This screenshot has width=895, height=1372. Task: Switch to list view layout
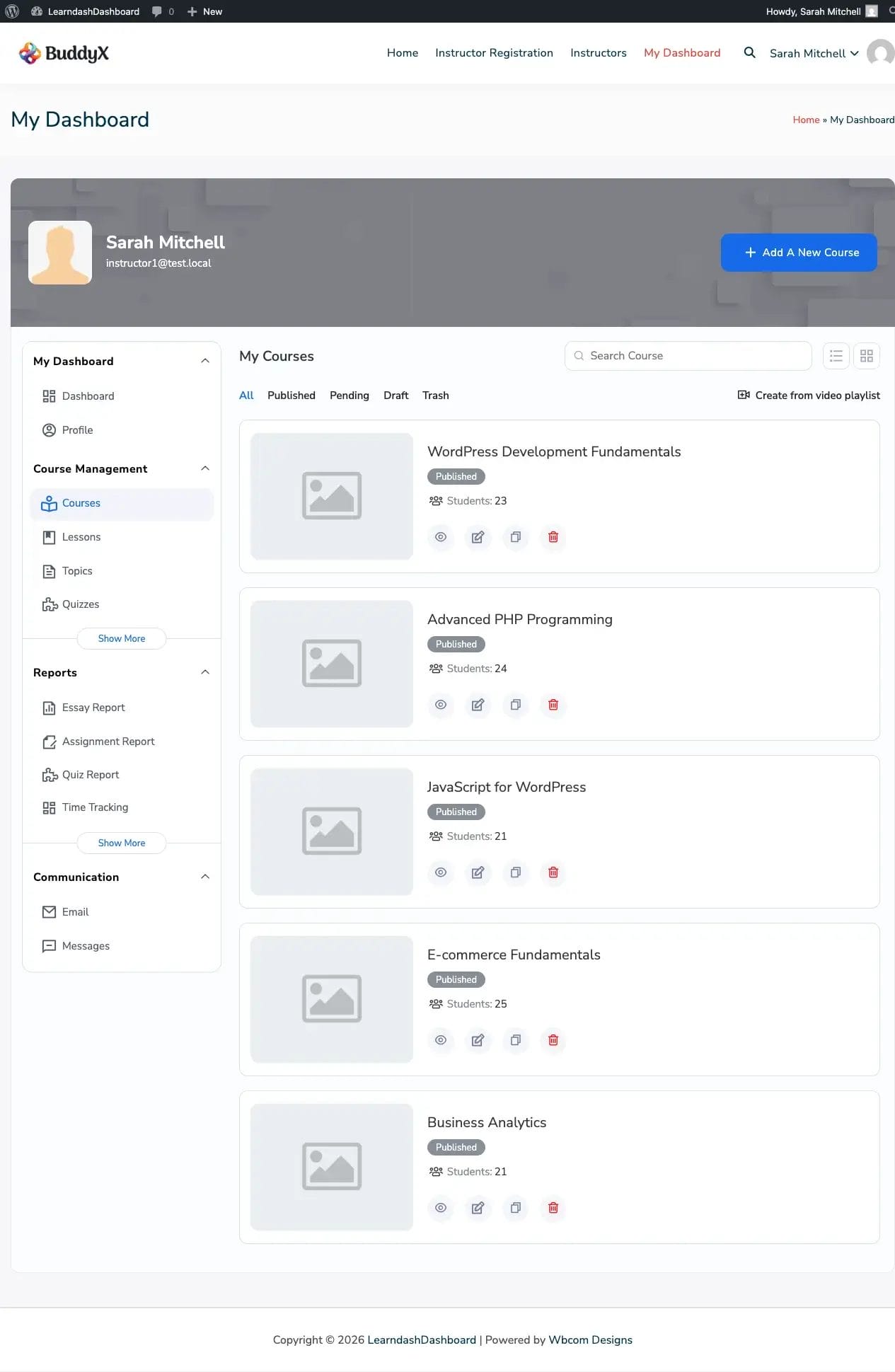point(836,356)
